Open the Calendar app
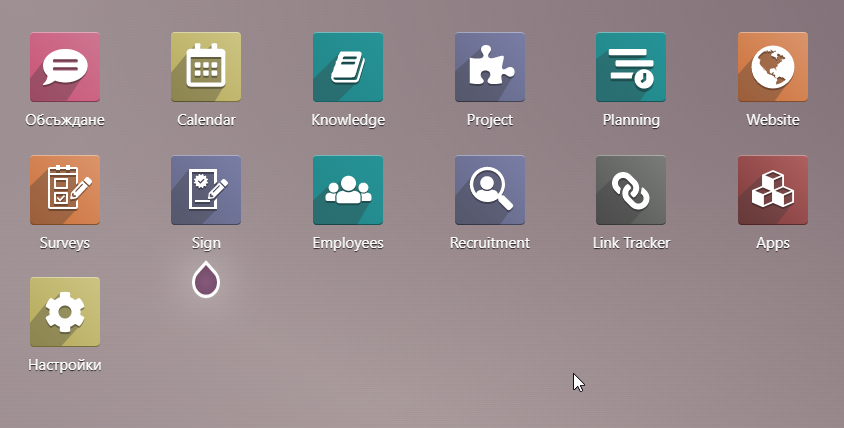 pos(206,67)
